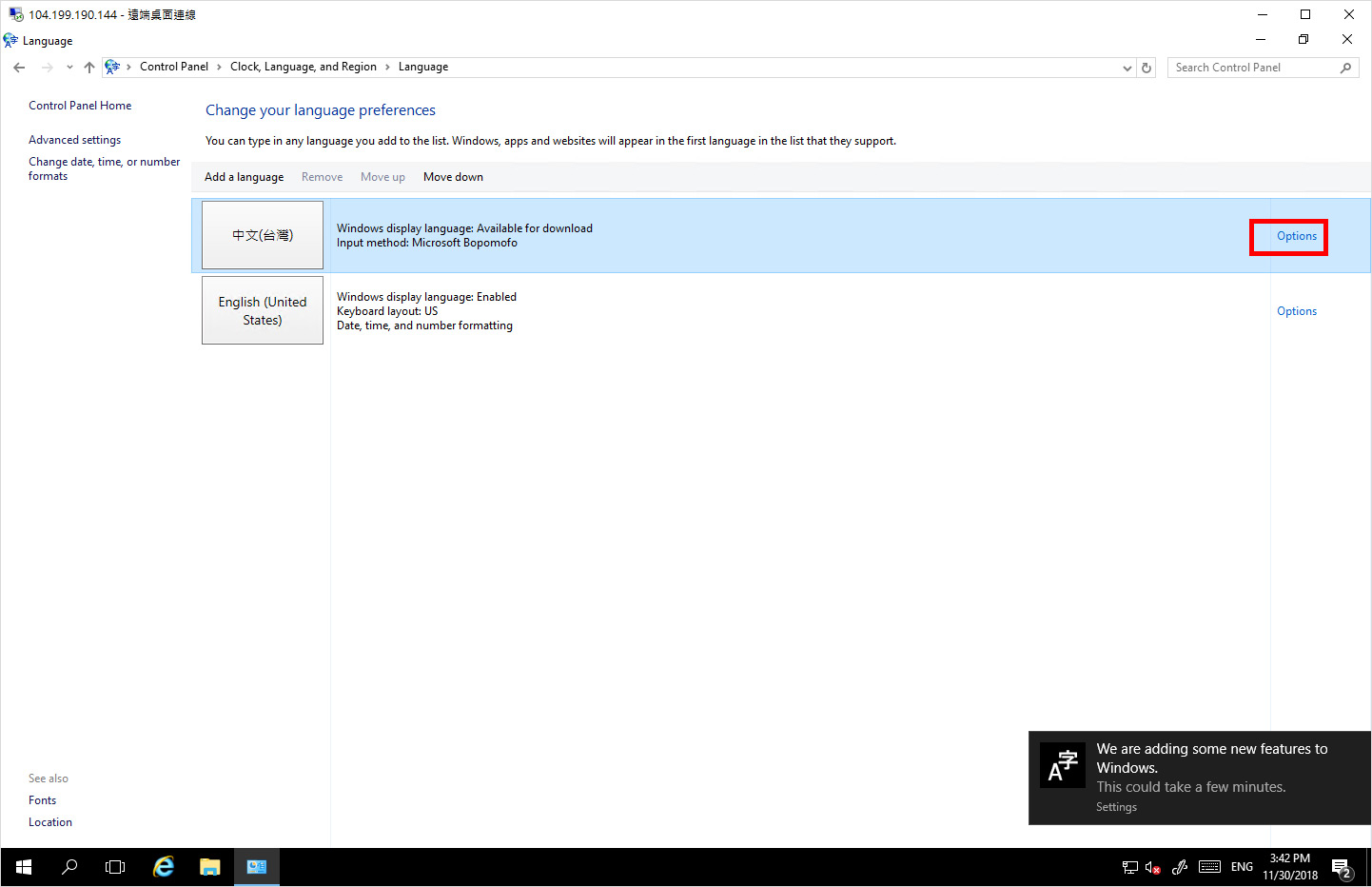
Task: Select Control Panel in breadcrumb
Action: pos(174,67)
